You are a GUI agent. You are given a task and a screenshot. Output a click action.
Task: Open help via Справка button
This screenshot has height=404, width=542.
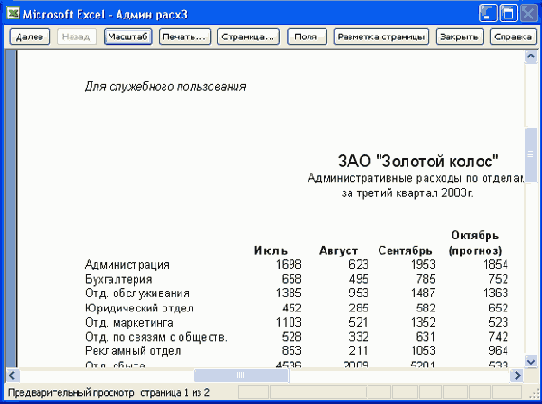pyautogui.click(x=513, y=37)
